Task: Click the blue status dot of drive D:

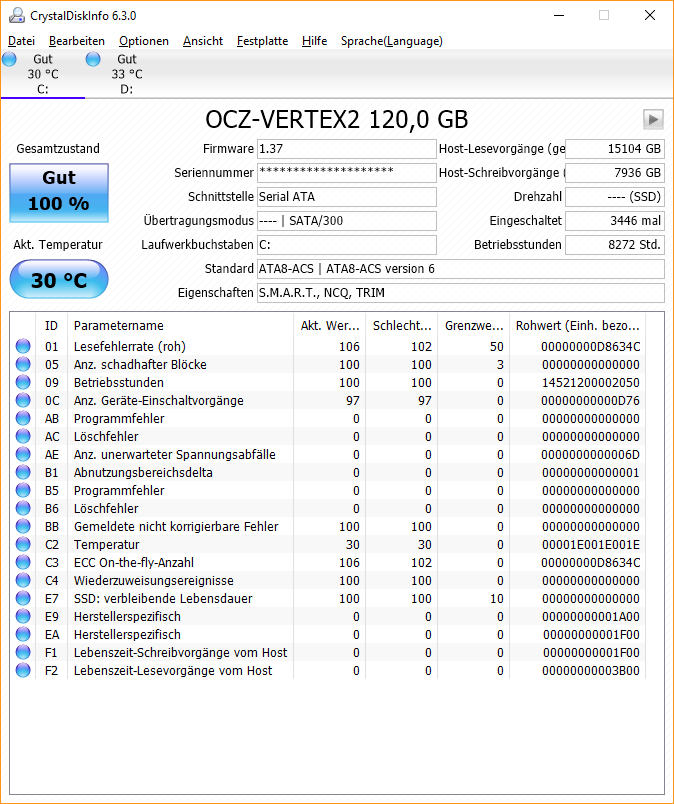Action: click(93, 59)
